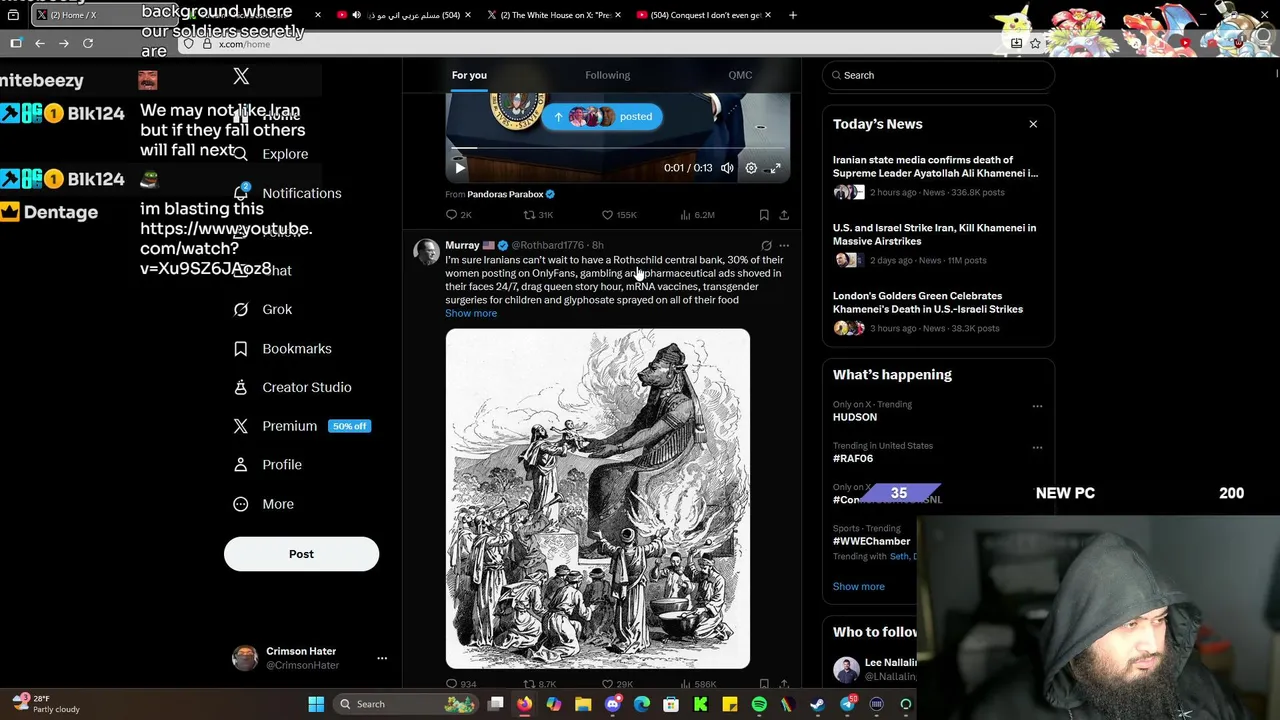Open the engraving image in Murray's post

(598, 498)
